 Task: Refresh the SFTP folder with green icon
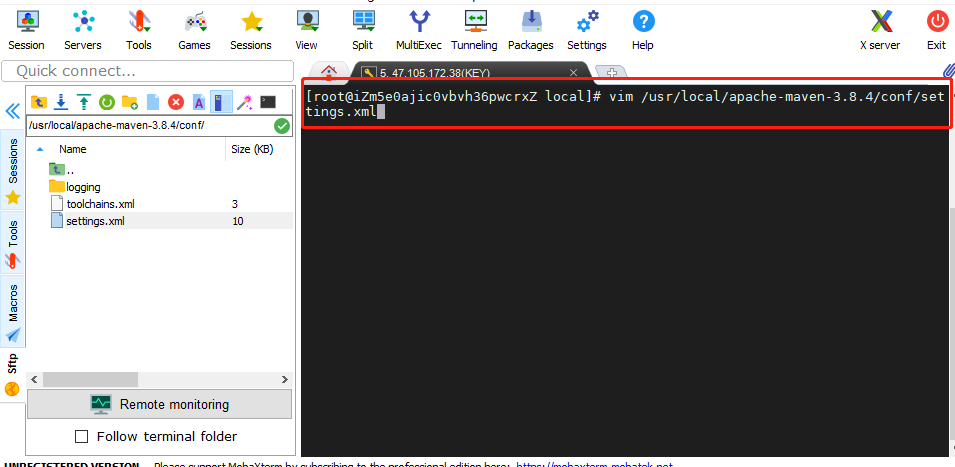107,102
